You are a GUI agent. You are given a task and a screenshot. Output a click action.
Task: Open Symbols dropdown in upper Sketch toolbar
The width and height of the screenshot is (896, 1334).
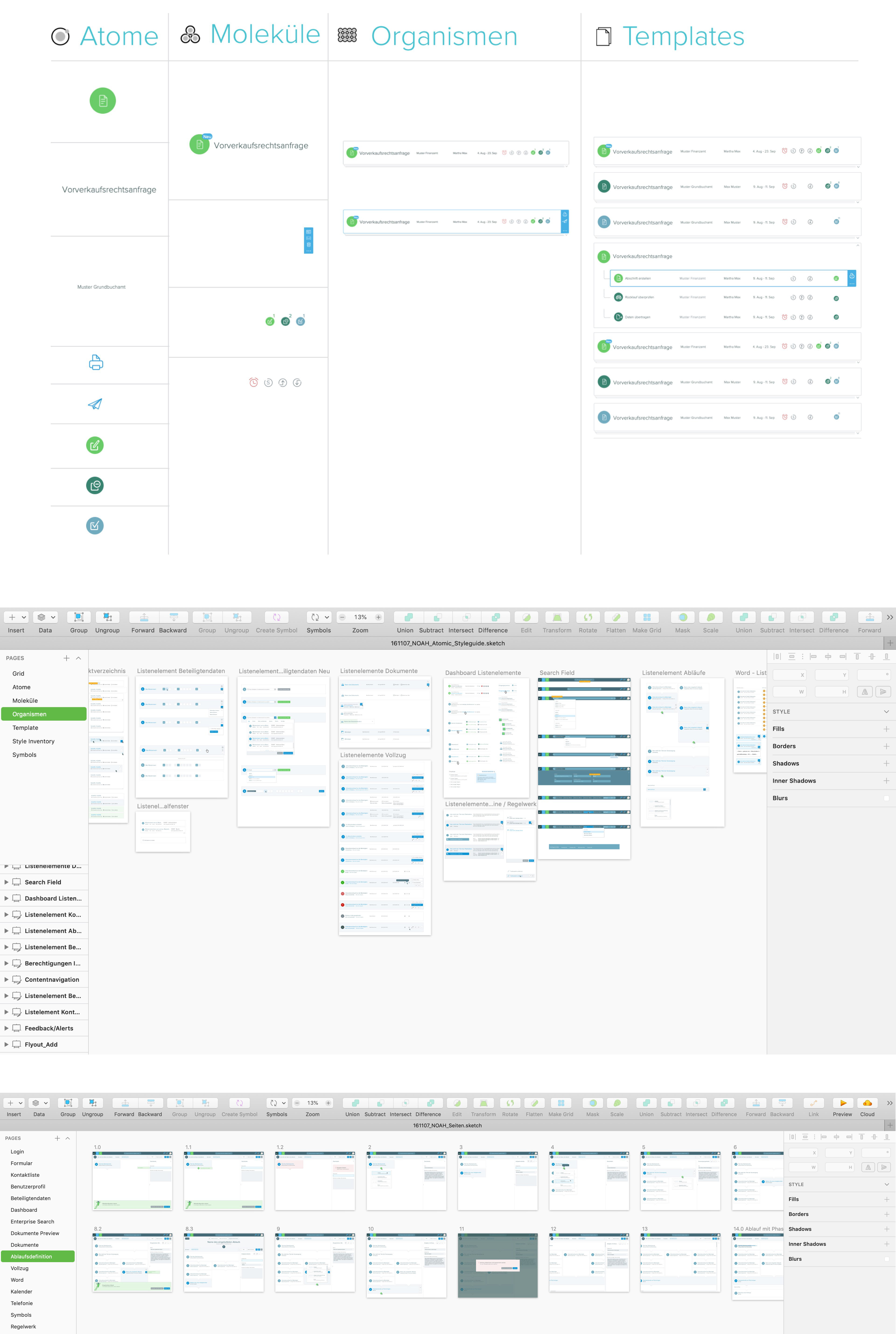(x=319, y=617)
